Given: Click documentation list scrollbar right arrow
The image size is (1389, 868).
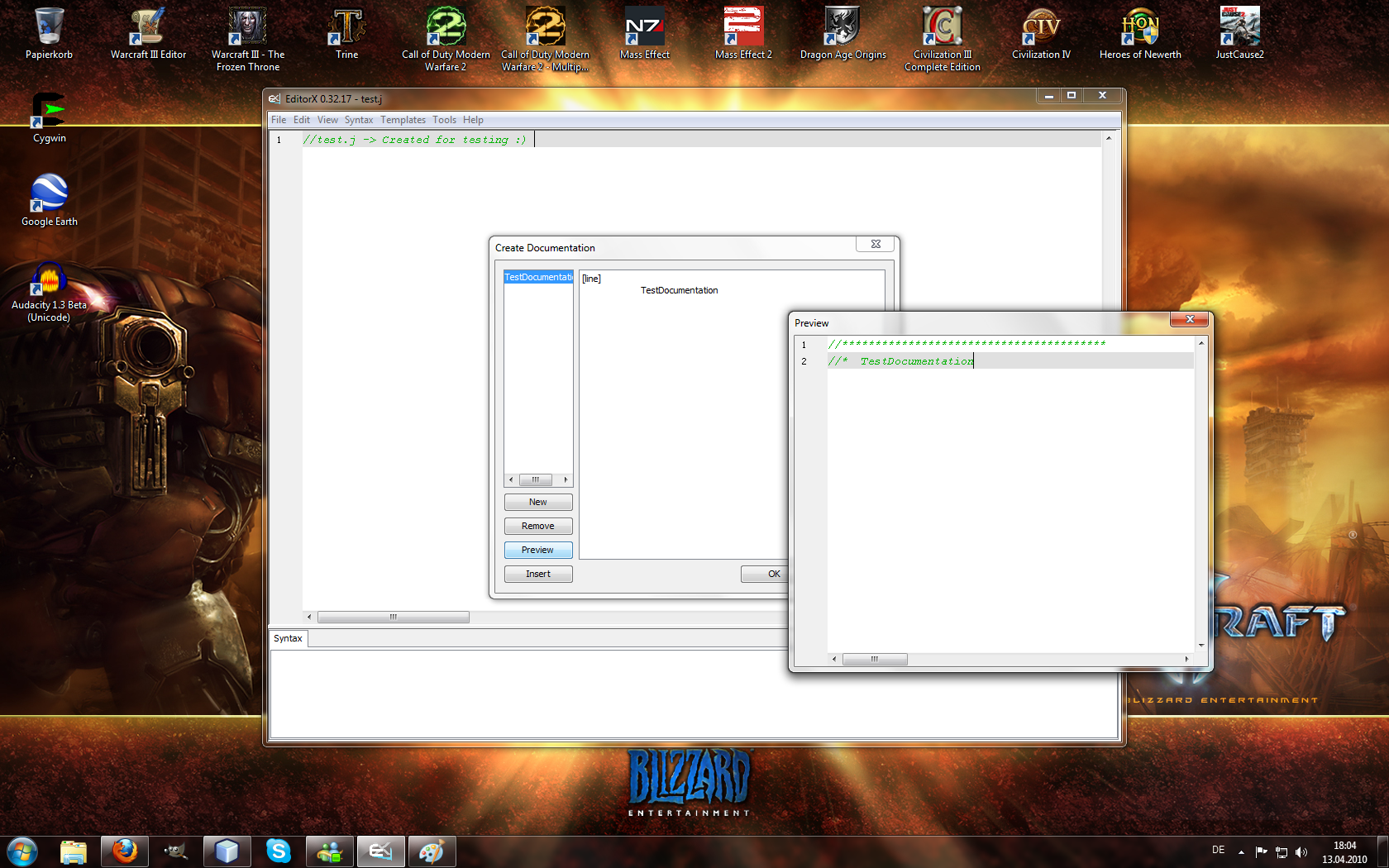Looking at the screenshot, I should (x=566, y=479).
